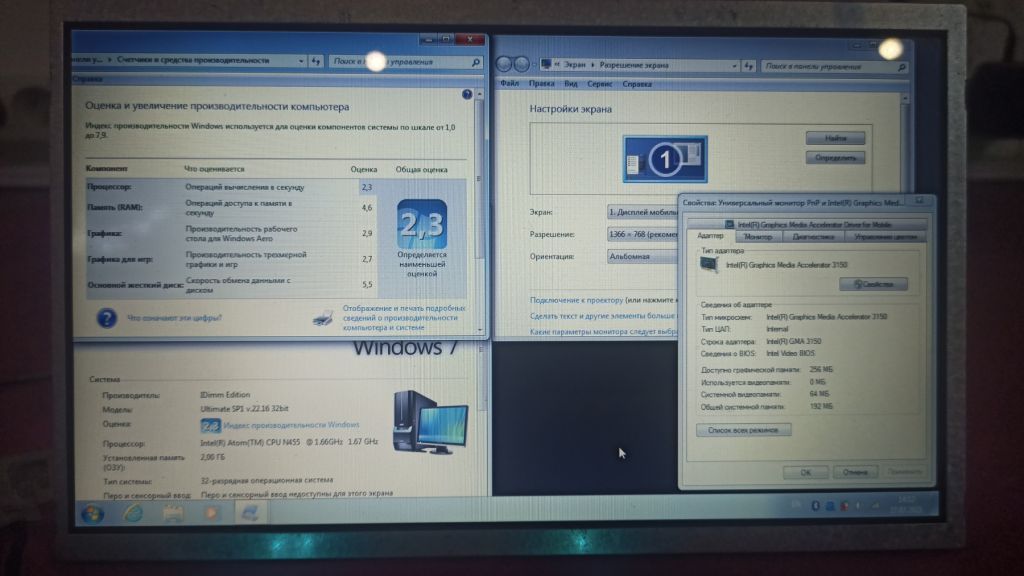Viewport: 1024px width, 576px height.
Task: Click the small score badge next to "Индекс производительности Windows"
Action: pos(210,426)
